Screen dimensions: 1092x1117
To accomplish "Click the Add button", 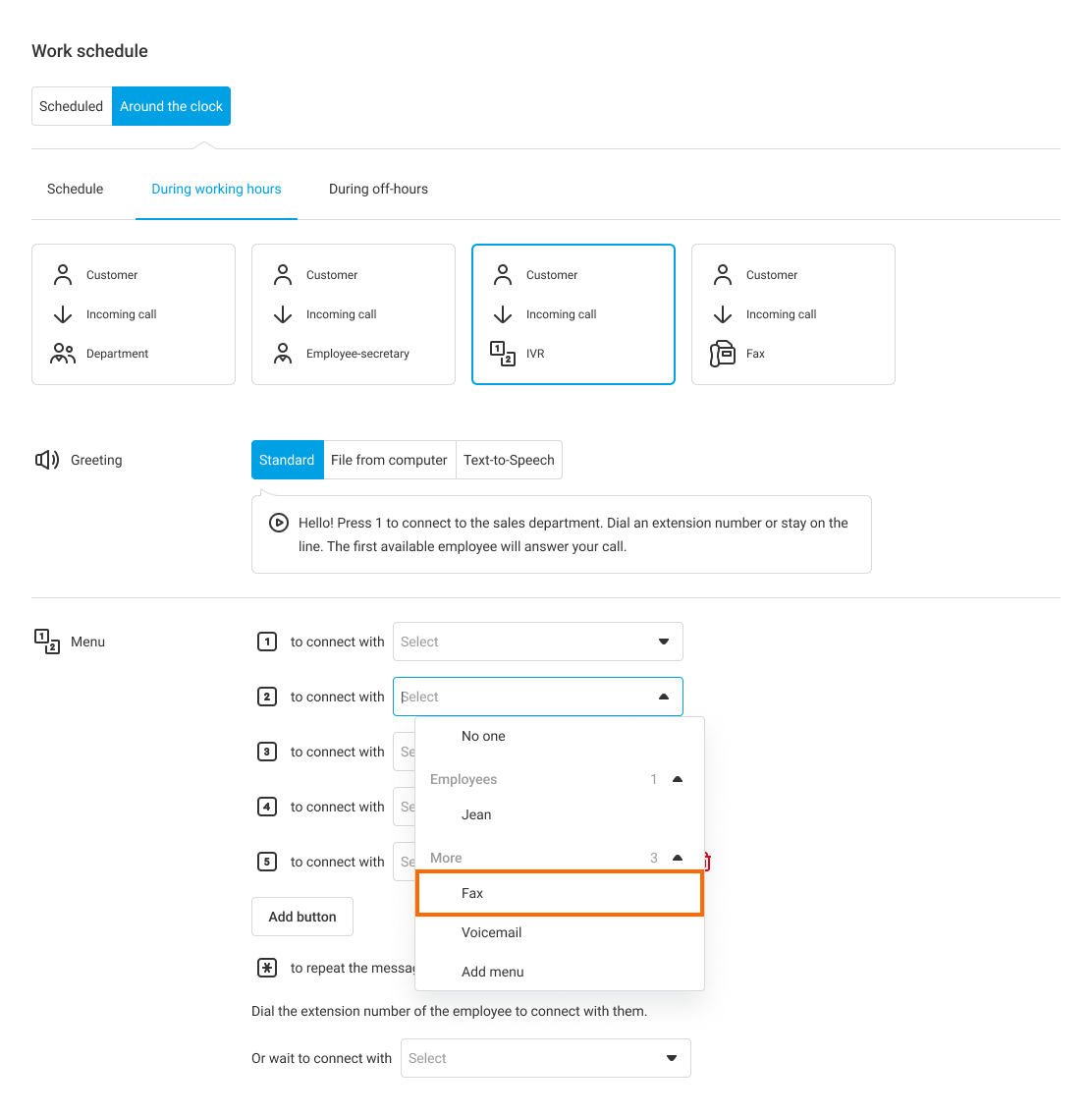I will coord(302,917).
